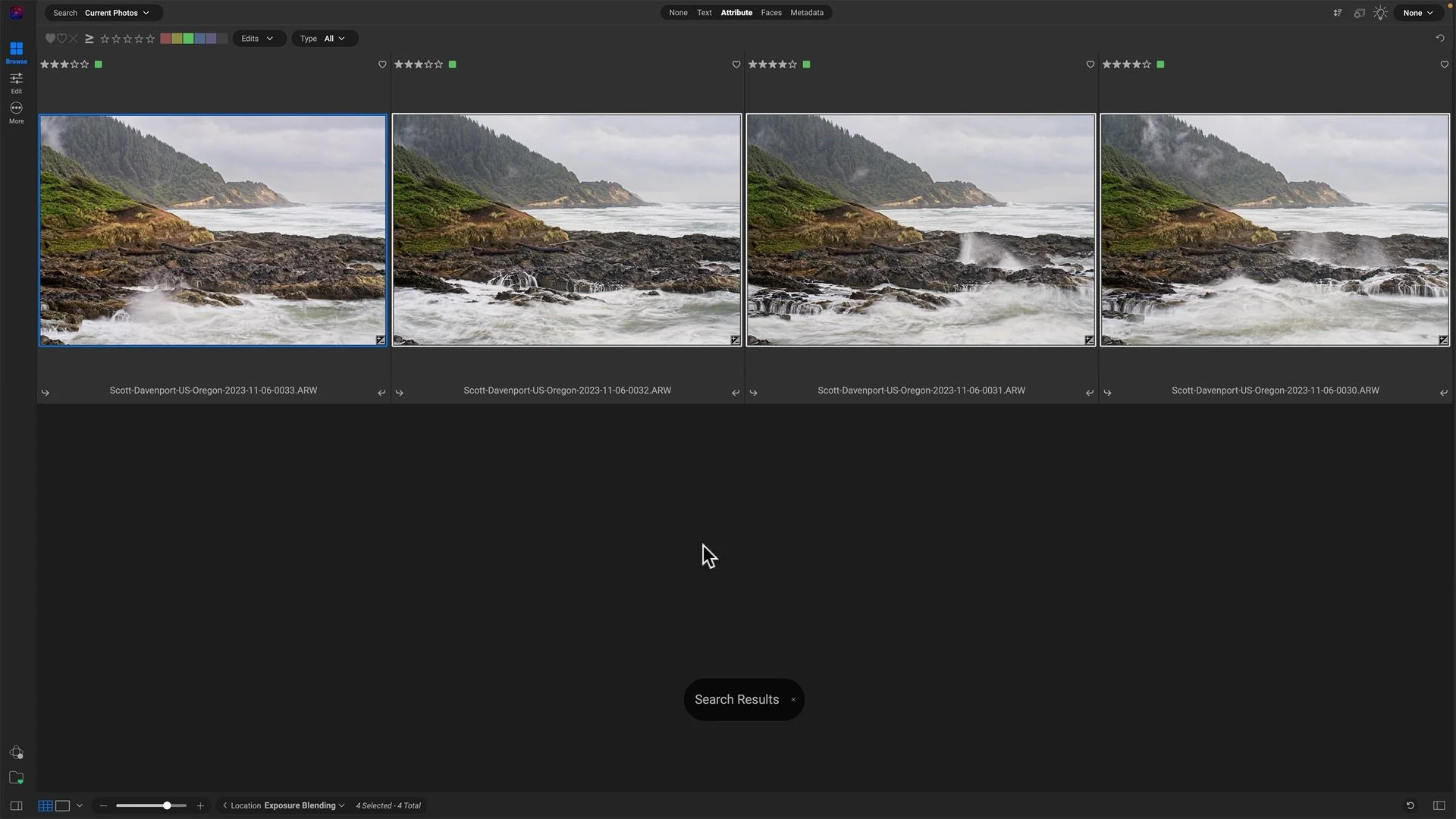The image size is (1456, 819).
Task: Click the reset history icon at bottom right
Action: pos(1409,806)
